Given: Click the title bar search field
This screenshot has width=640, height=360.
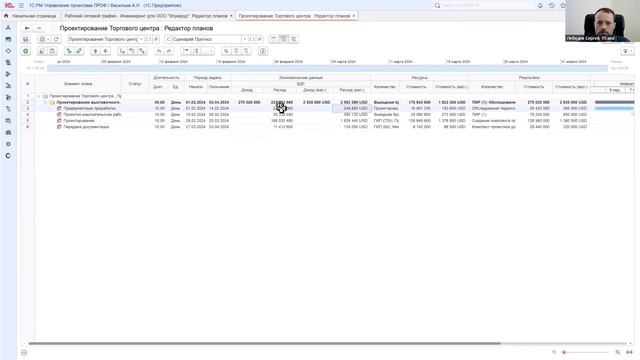Looking at the screenshot, I should coord(484,5).
